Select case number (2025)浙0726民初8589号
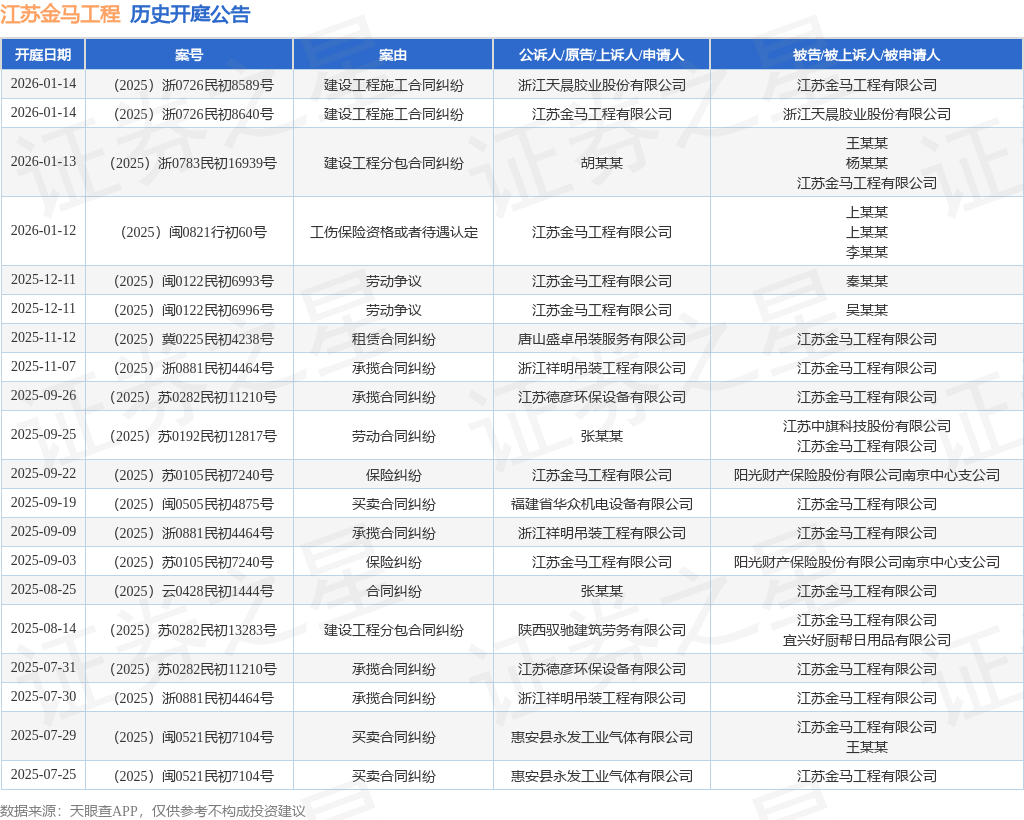The height and width of the screenshot is (820, 1024). point(193,86)
